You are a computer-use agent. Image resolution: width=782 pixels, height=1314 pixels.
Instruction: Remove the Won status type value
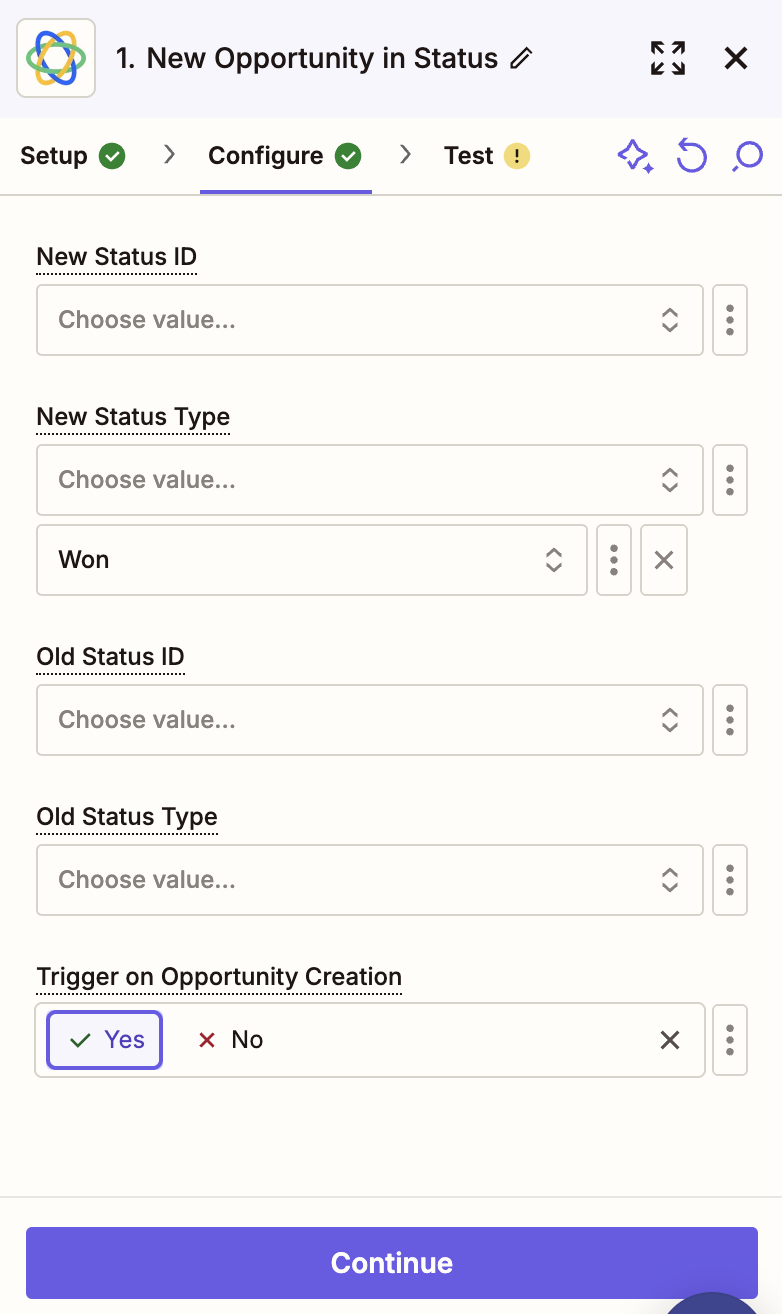pyautogui.click(x=664, y=560)
